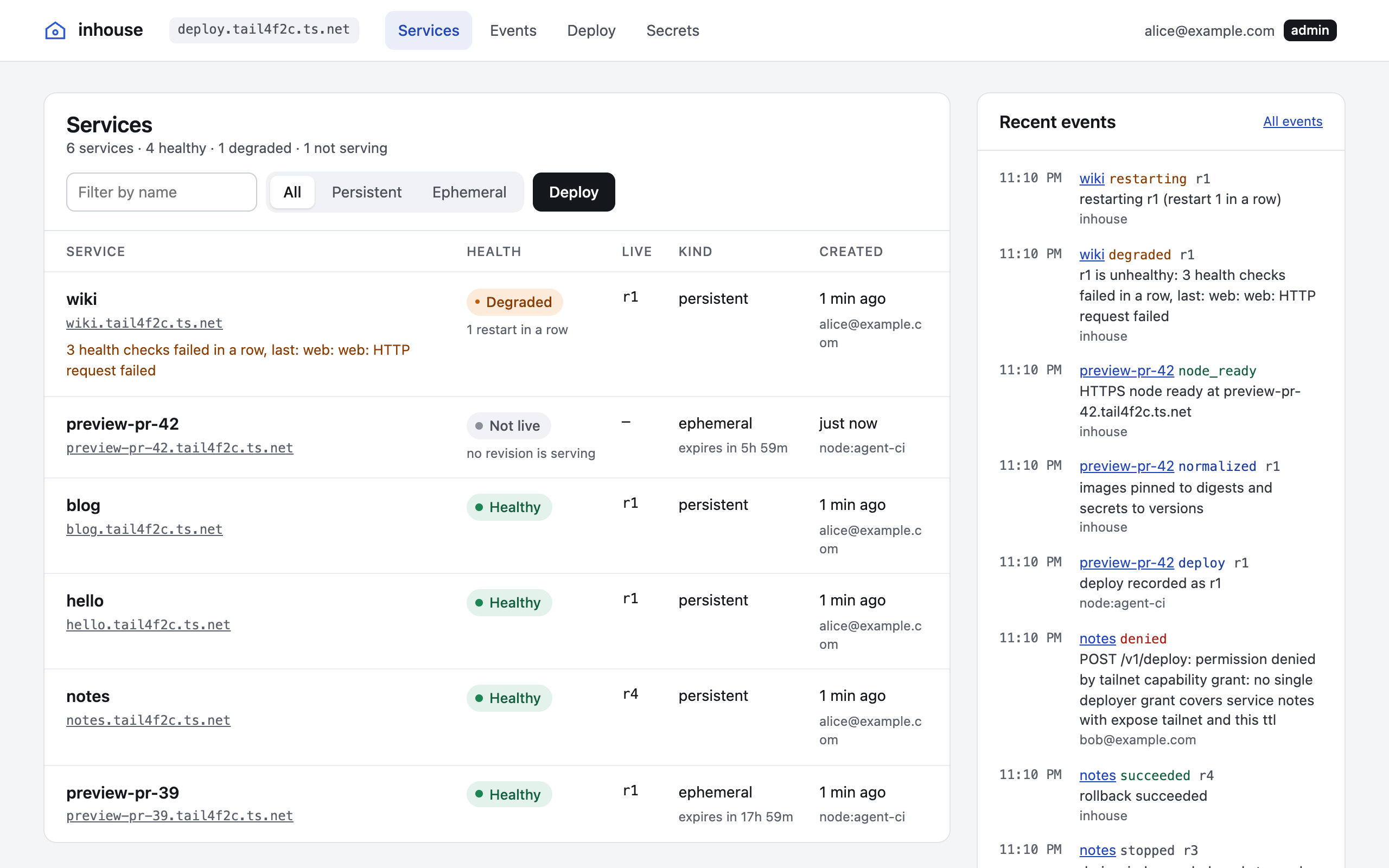1389x868 pixels.
Task: Click the wiki link in restarting event
Action: [1091, 178]
